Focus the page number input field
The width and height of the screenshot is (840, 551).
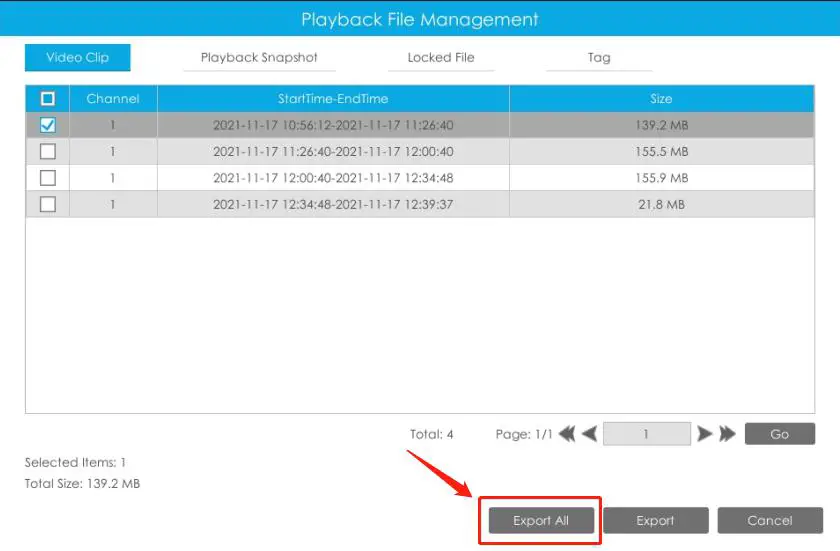click(647, 434)
